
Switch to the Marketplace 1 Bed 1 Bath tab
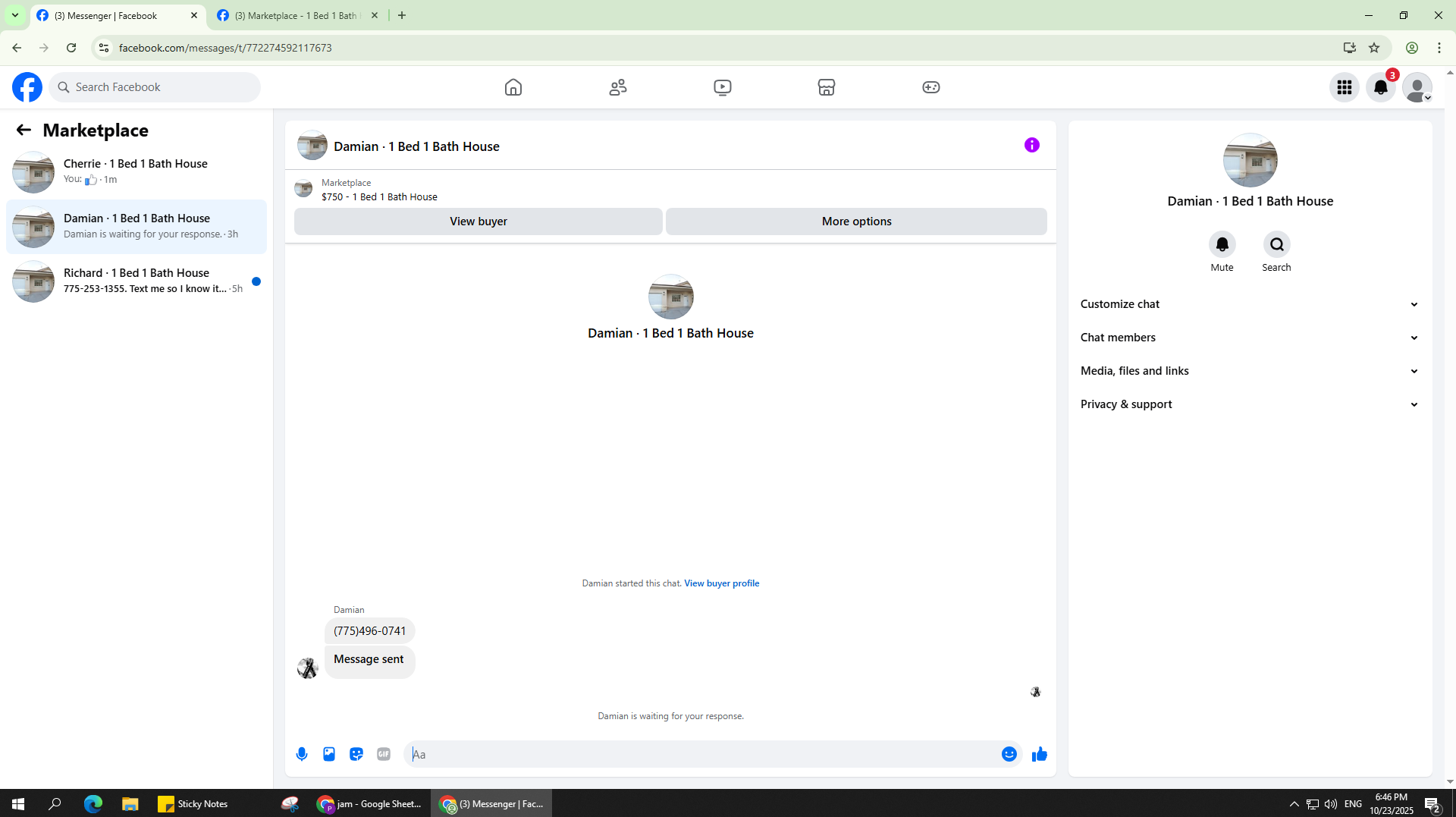pyautogui.click(x=297, y=15)
